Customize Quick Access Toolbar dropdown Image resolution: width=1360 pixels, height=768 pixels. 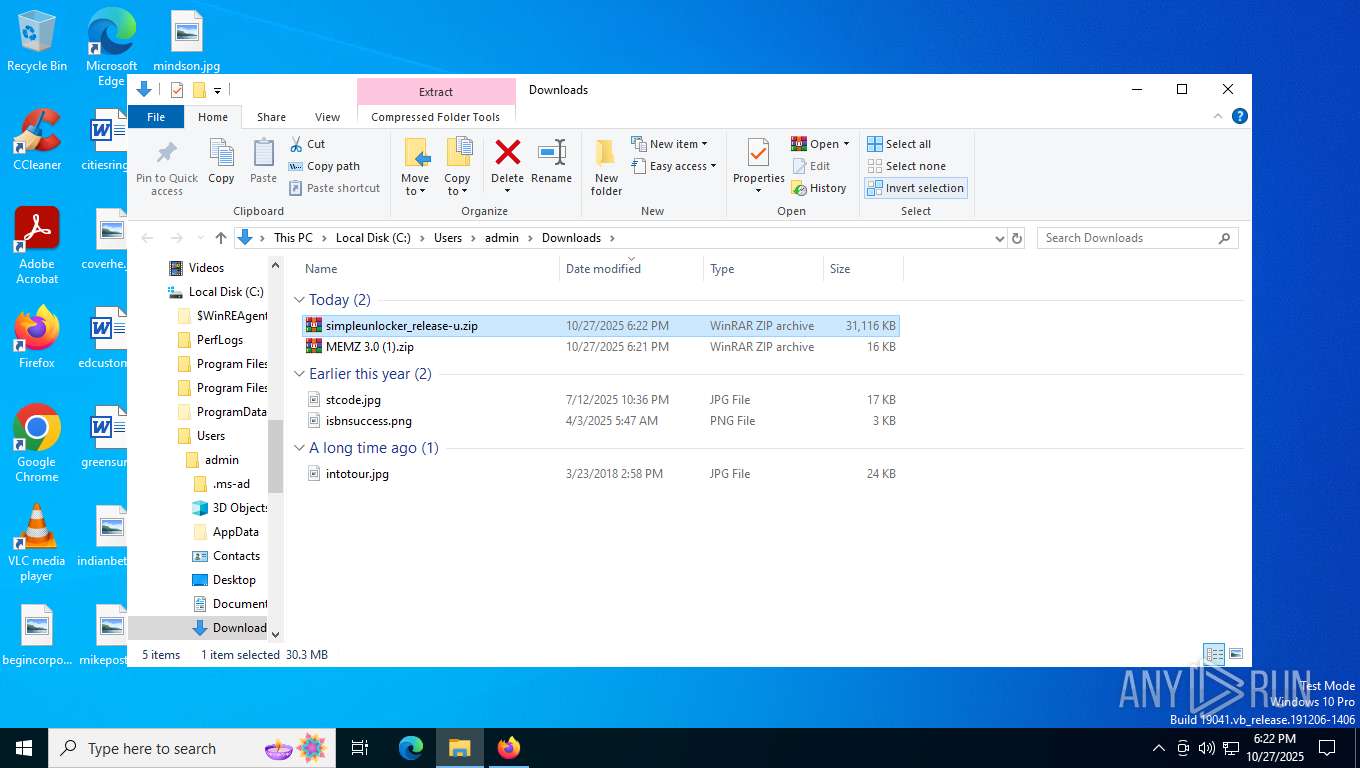click(x=217, y=90)
